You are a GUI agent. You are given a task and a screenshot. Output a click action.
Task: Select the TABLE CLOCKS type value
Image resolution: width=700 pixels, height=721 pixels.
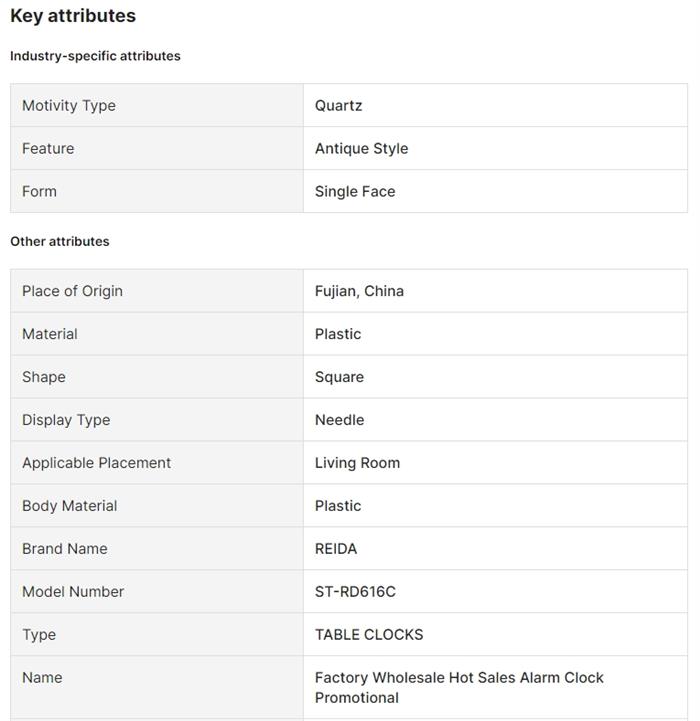click(x=369, y=635)
